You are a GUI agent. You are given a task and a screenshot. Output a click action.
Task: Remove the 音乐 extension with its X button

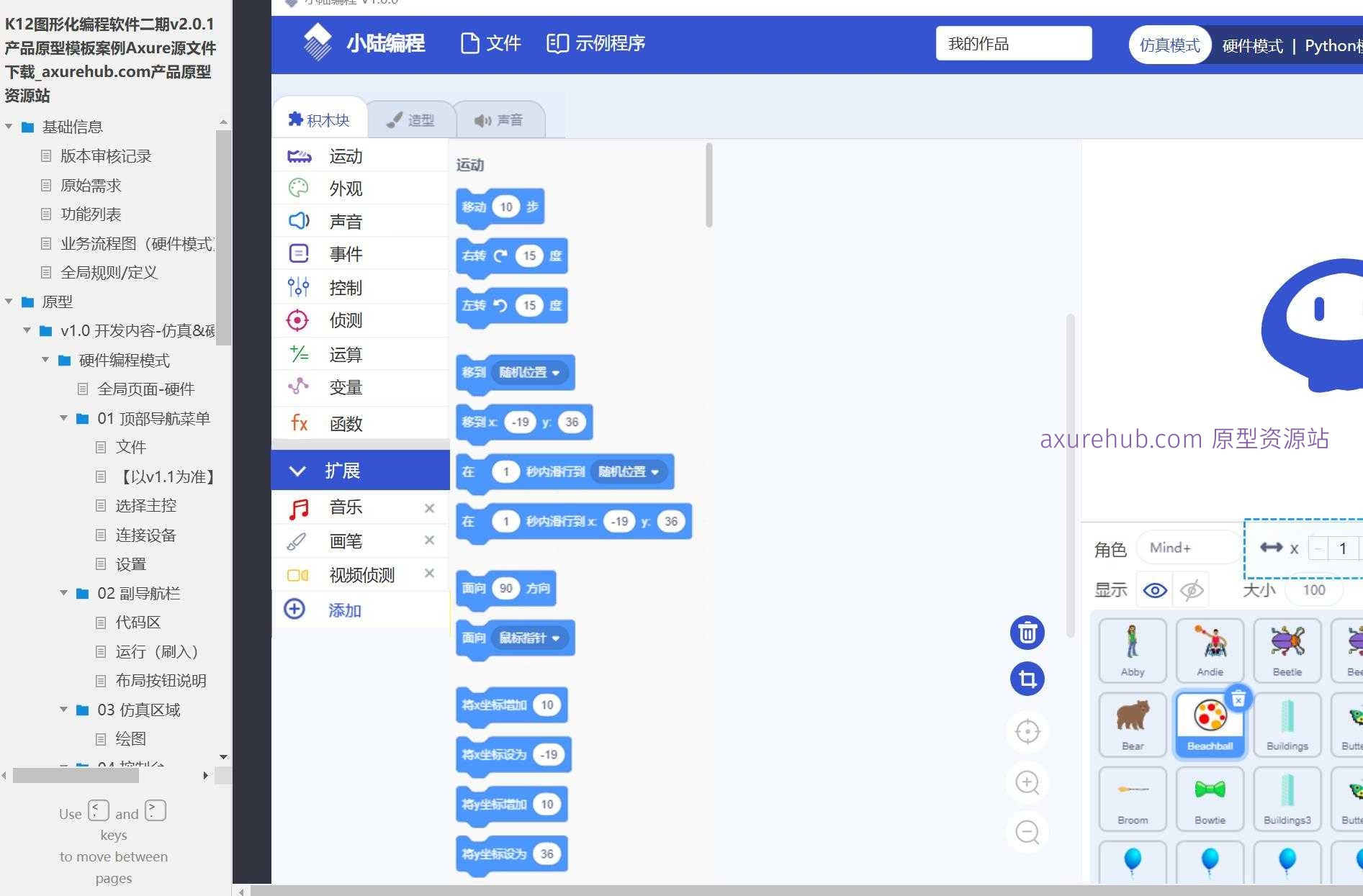click(429, 508)
